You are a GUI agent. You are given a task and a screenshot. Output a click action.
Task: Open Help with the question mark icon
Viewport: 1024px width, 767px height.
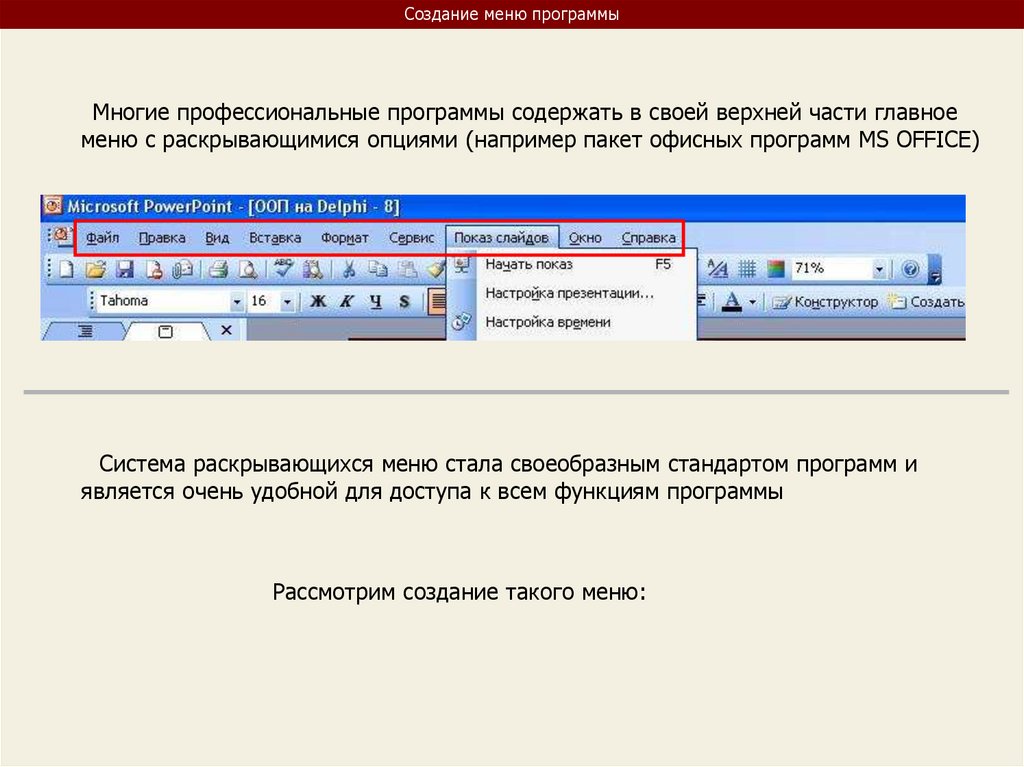point(910,269)
